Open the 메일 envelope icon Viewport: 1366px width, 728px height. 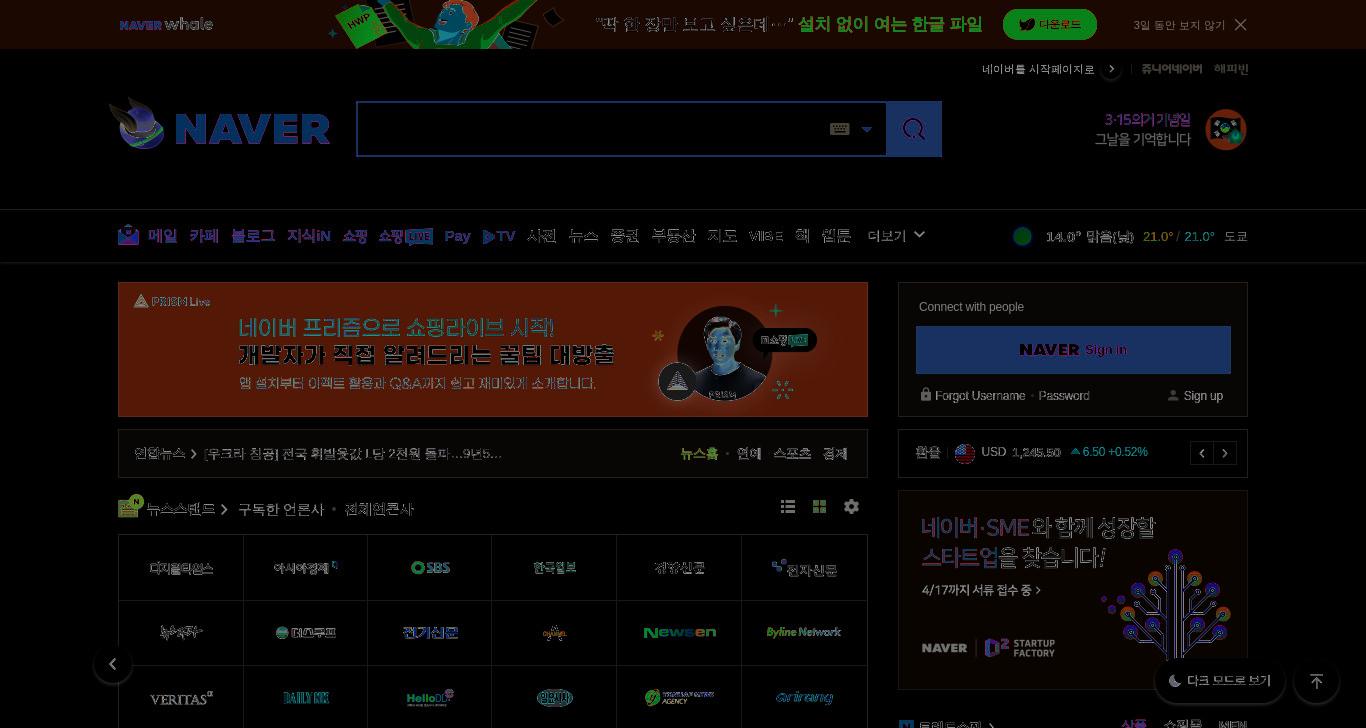128,235
